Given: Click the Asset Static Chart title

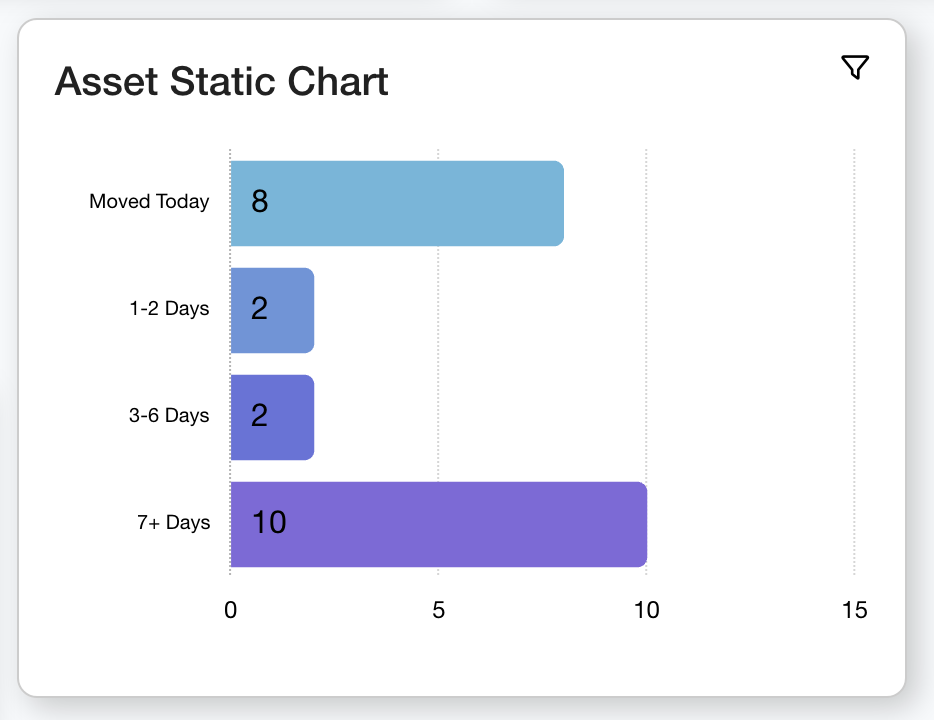Looking at the screenshot, I should coord(221,81).
